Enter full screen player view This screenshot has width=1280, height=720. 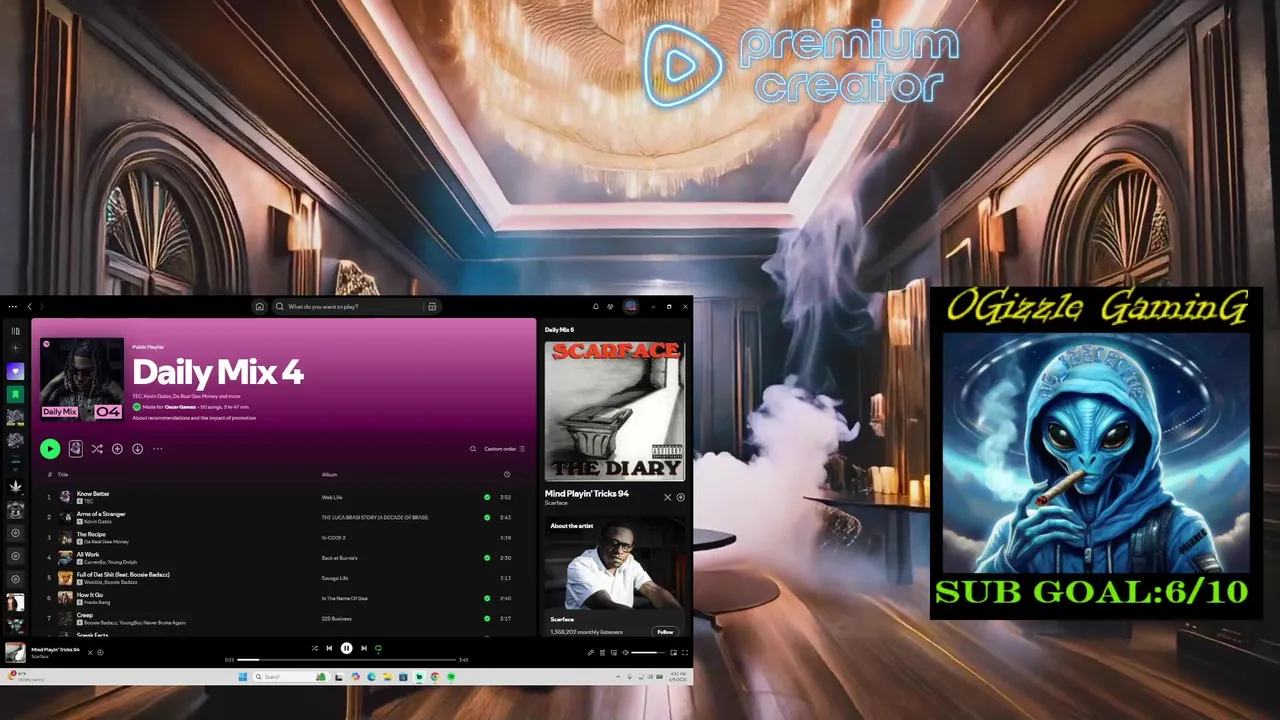point(685,653)
